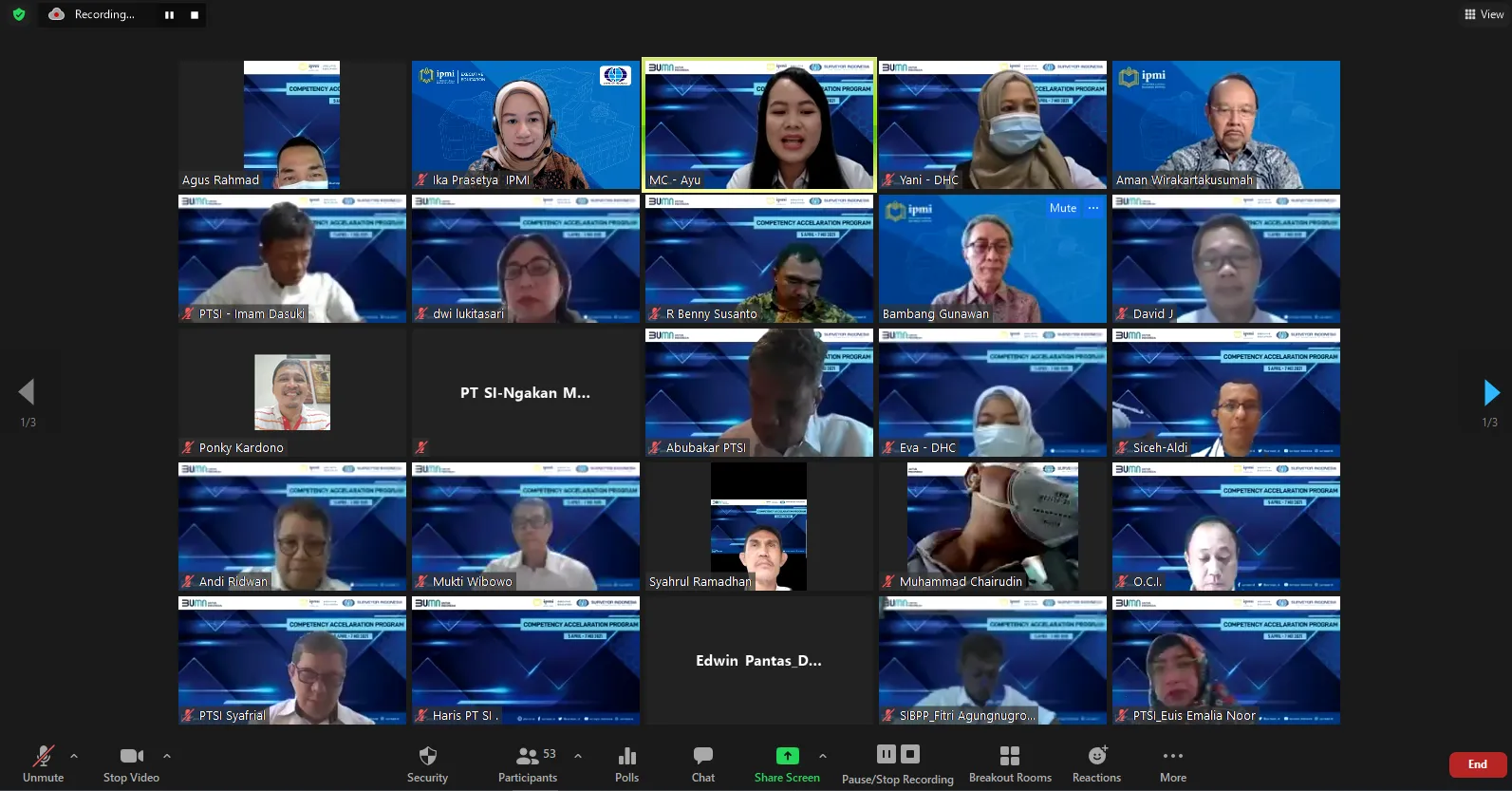The image size is (1512, 791).
Task: Open the Security shield icon
Action: pyautogui.click(x=428, y=756)
